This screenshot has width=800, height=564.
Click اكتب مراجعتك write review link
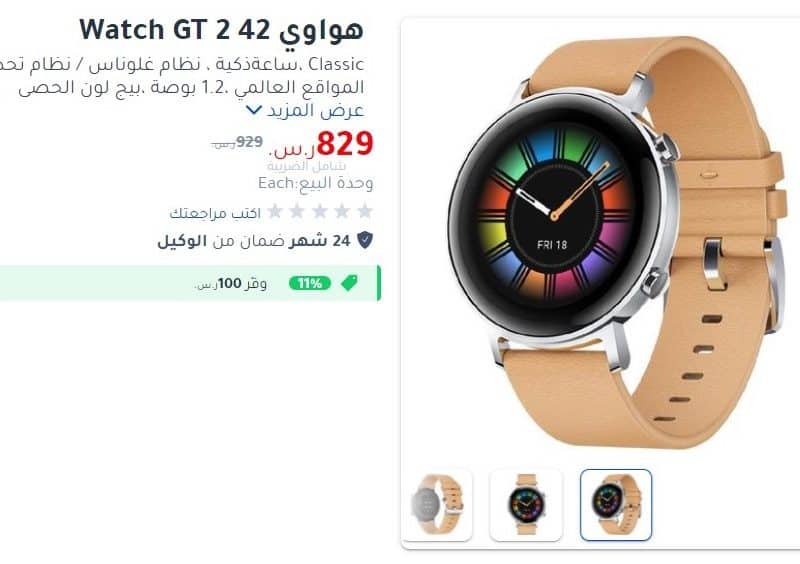[215, 213]
